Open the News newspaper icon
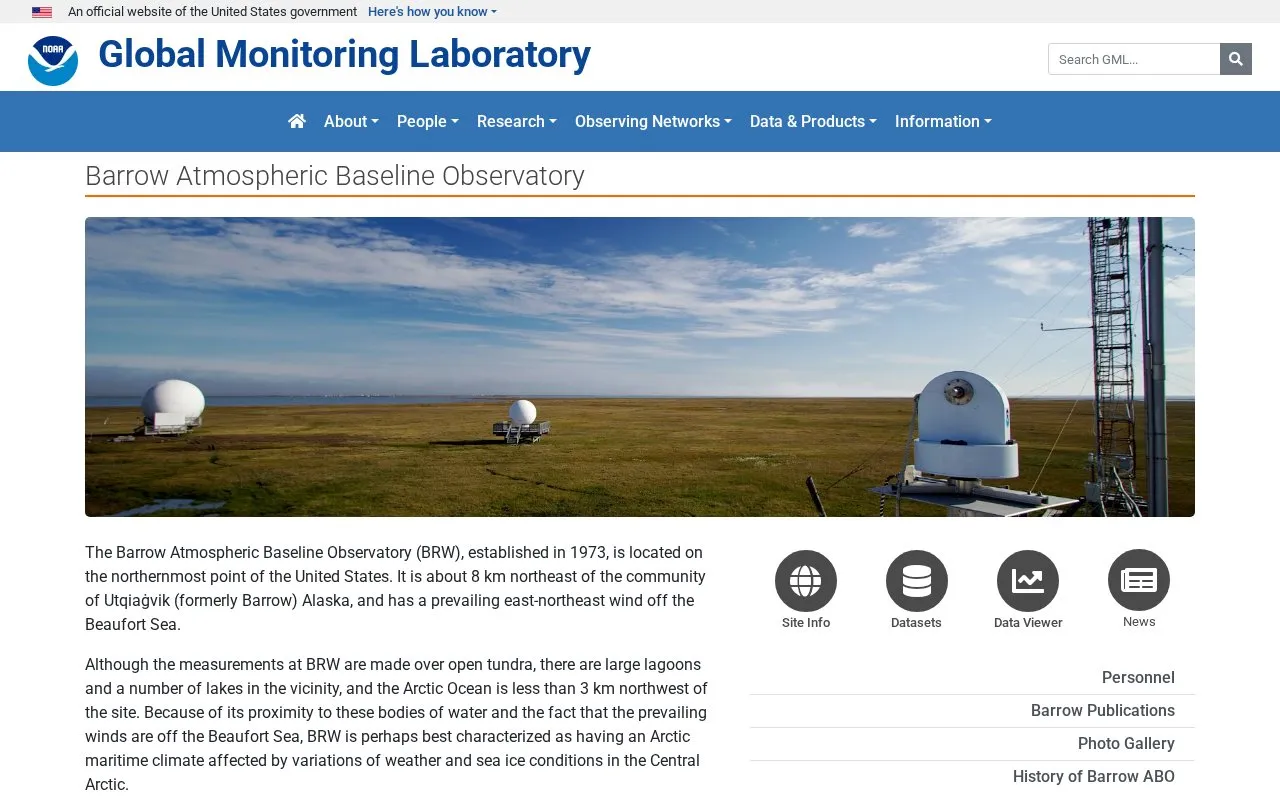The image size is (1280, 800). [1139, 580]
